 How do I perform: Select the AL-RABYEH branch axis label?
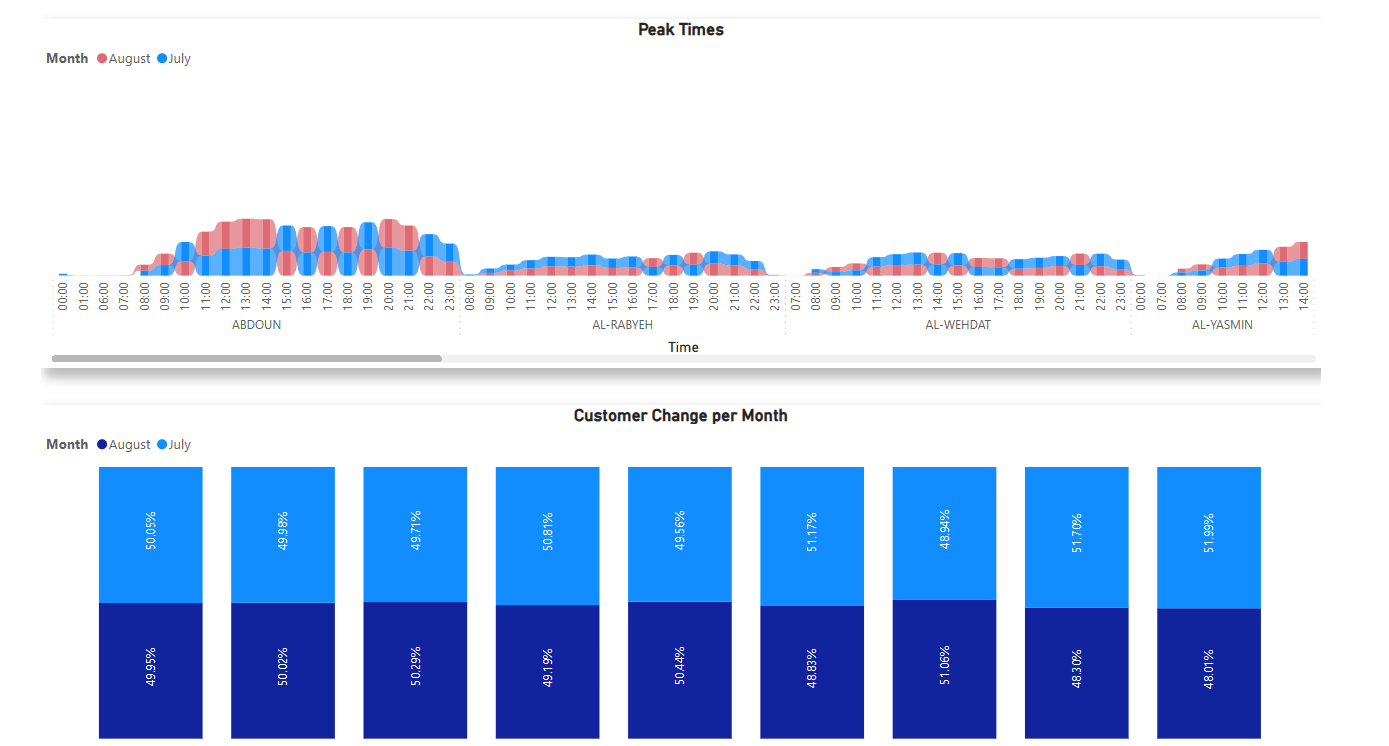pos(622,325)
